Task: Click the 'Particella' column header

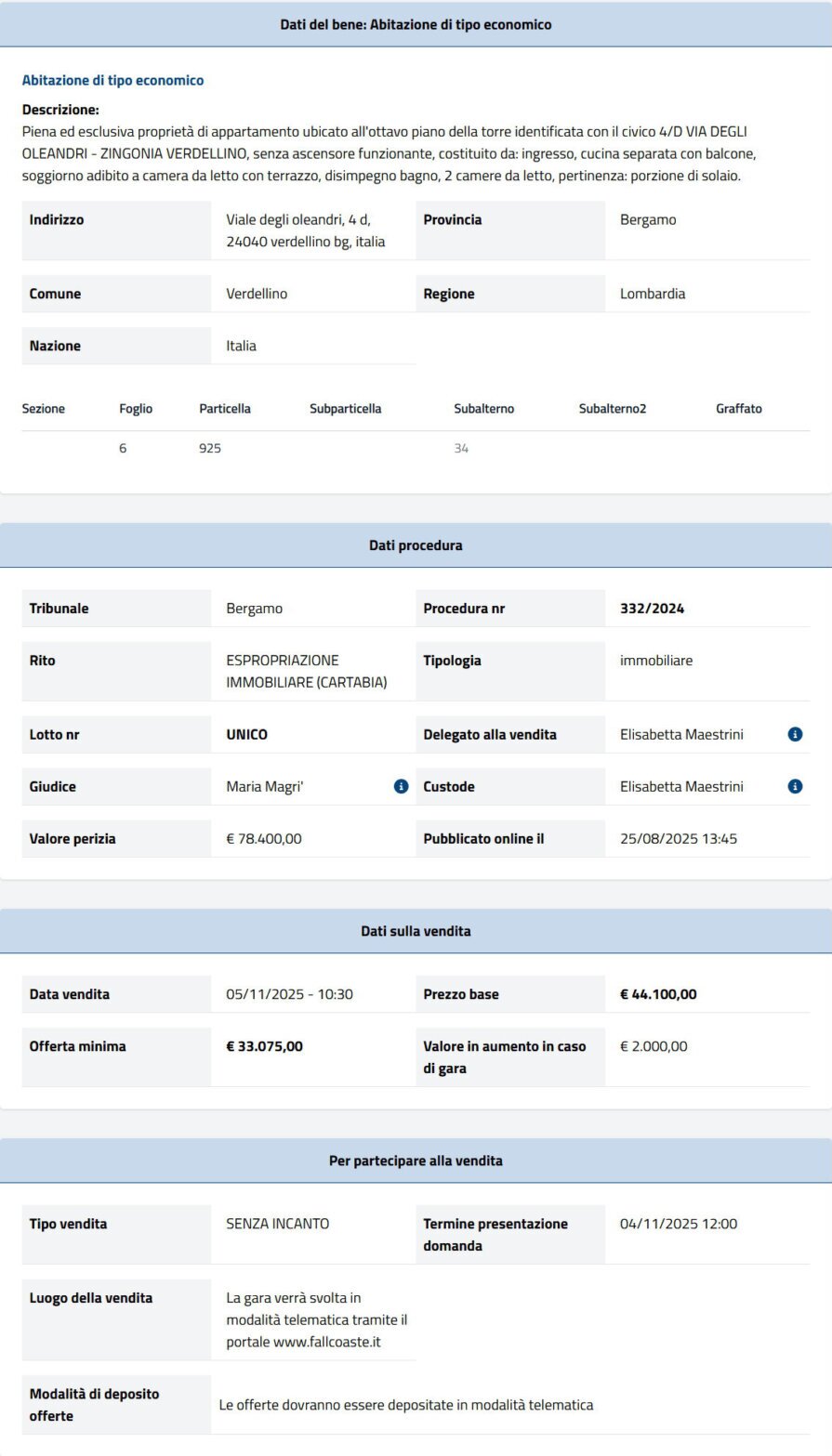Action: (225, 409)
